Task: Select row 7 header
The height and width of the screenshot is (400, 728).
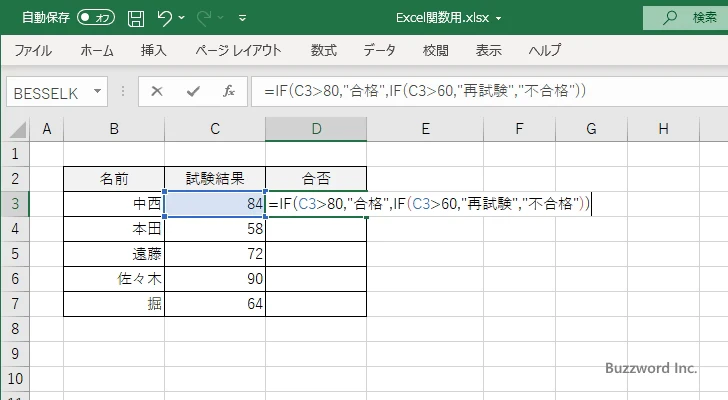Action: [15, 304]
